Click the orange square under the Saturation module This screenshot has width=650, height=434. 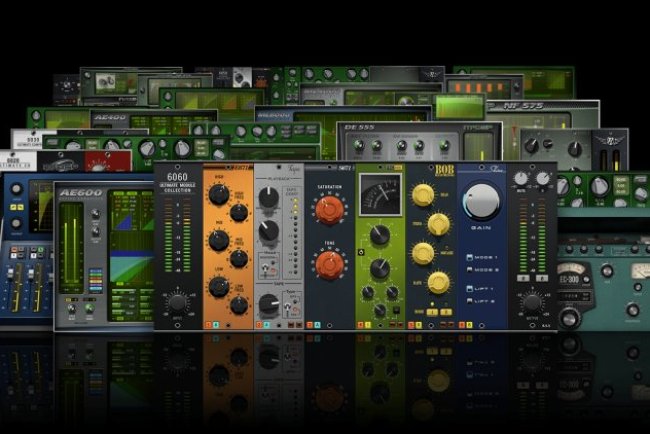[309, 325]
